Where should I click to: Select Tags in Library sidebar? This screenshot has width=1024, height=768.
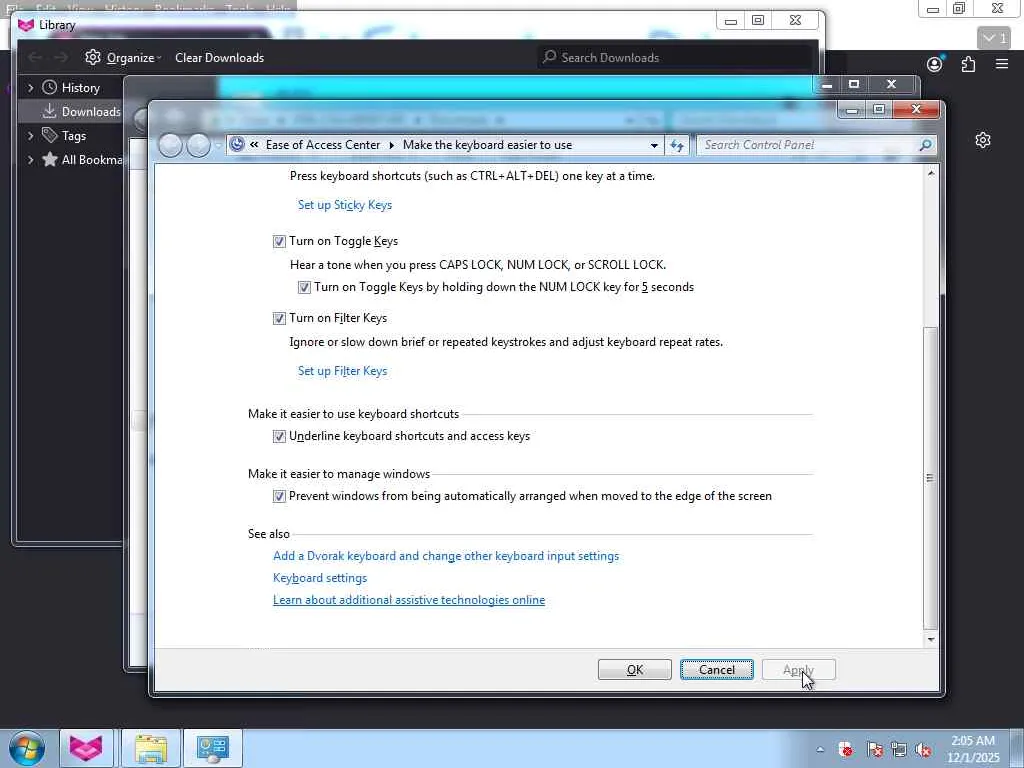click(x=74, y=136)
